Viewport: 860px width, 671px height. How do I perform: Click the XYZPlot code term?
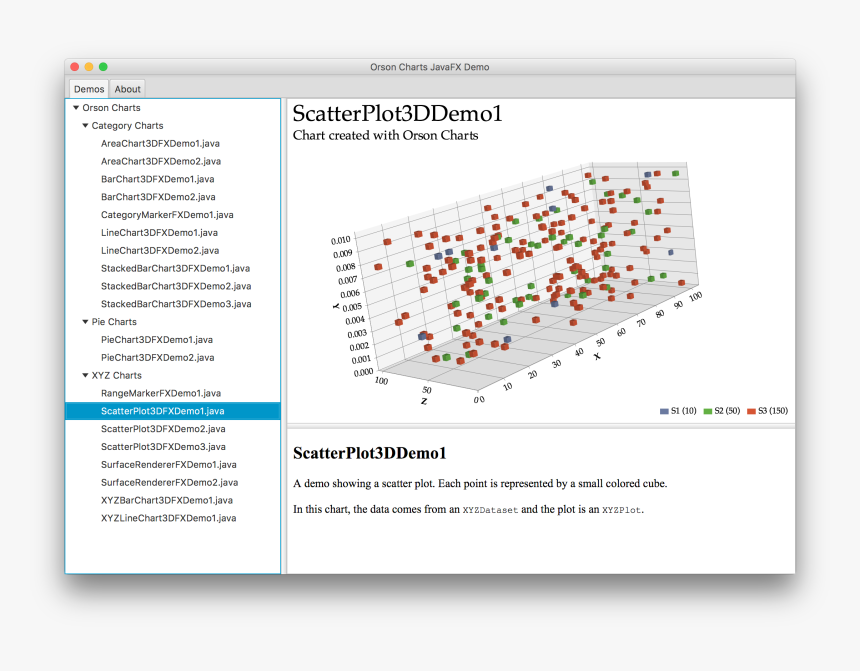(x=621, y=510)
